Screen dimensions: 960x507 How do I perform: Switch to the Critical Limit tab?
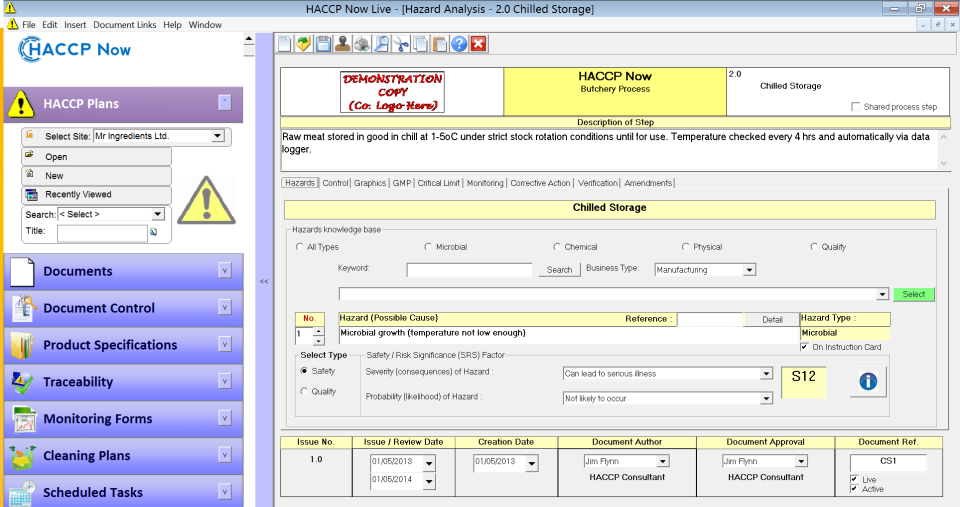(439, 183)
